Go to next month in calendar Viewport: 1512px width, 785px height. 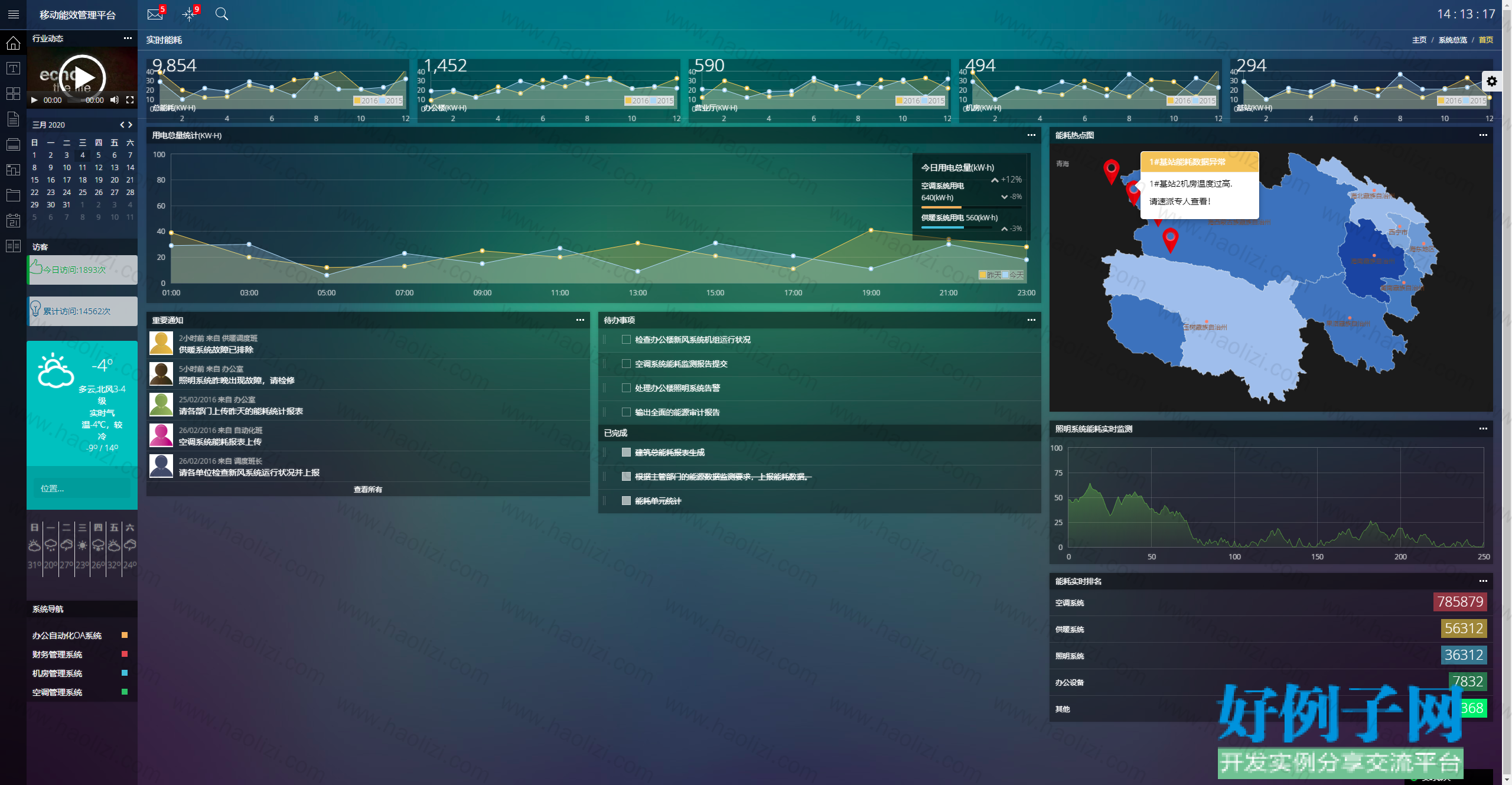(131, 125)
